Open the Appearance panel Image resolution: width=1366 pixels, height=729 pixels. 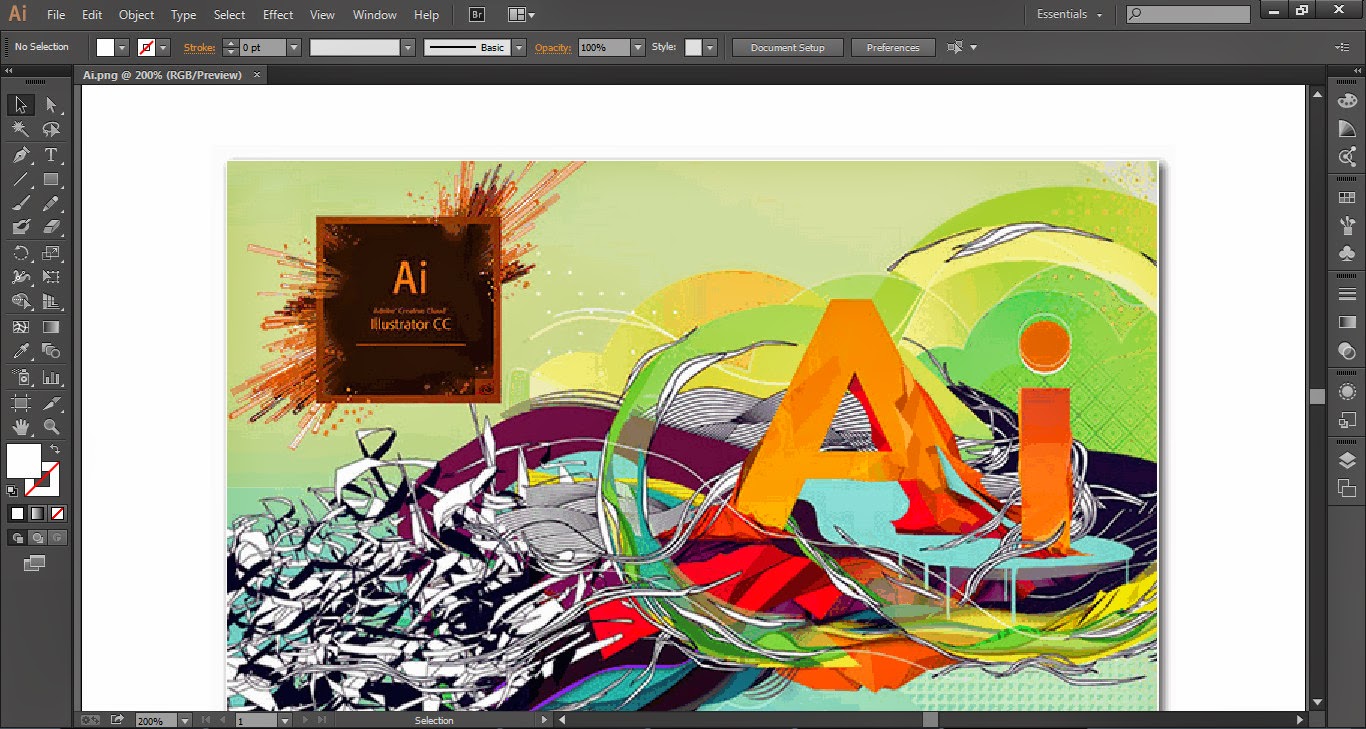pyautogui.click(x=1347, y=392)
